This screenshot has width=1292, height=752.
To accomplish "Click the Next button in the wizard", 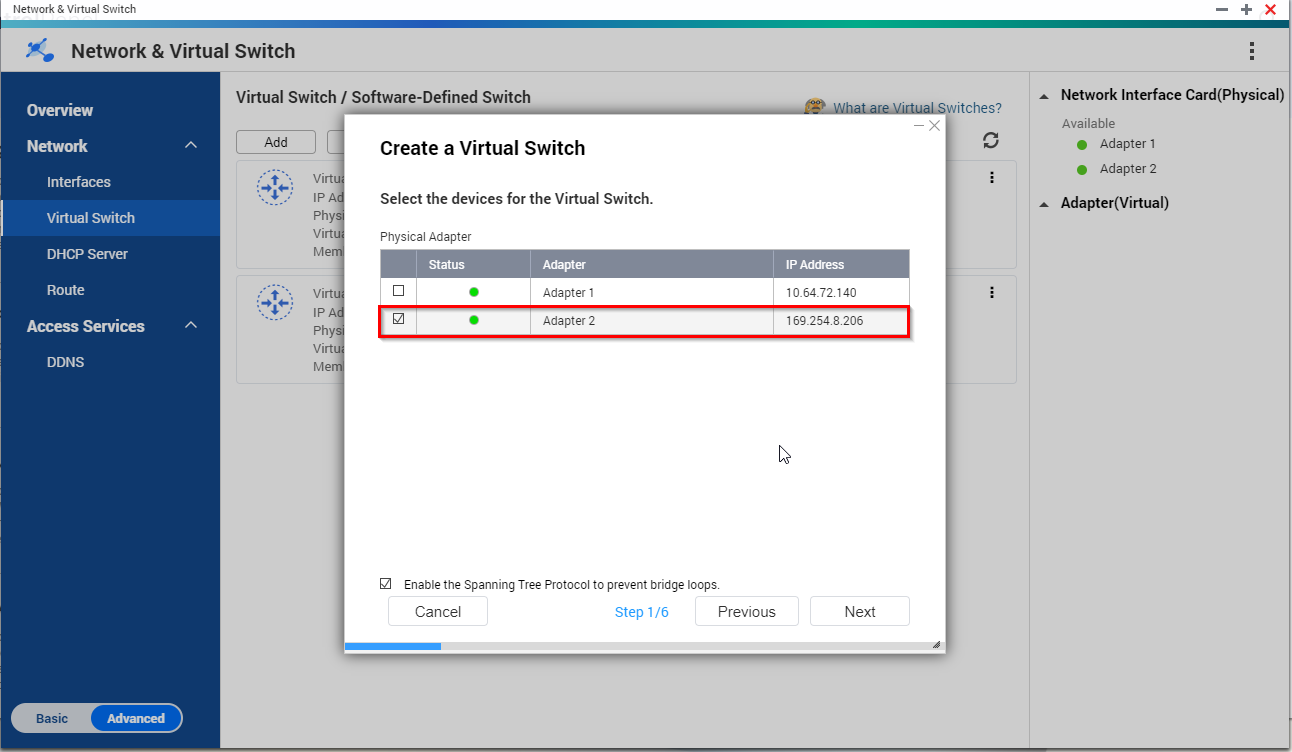I will pos(859,612).
